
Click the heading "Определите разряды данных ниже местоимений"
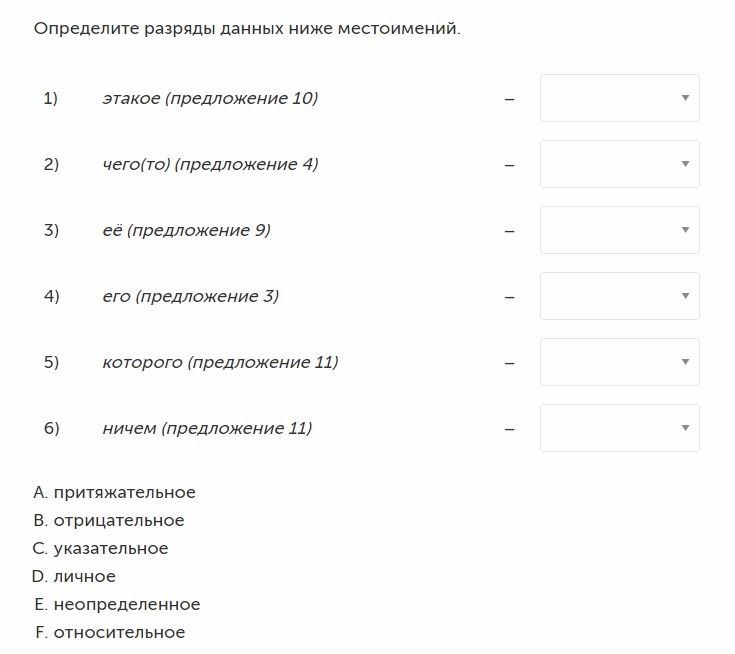coord(247,29)
